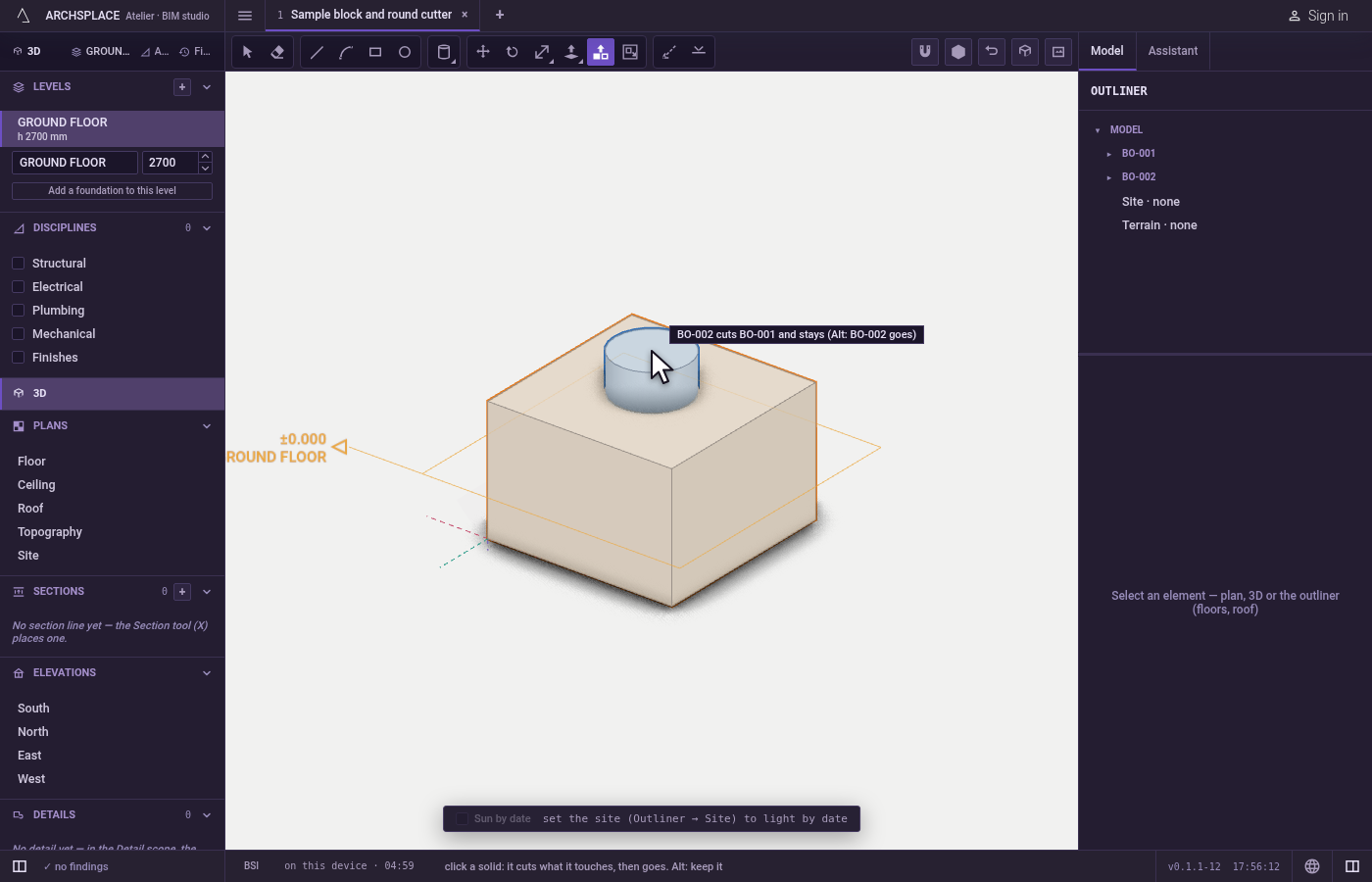The width and height of the screenshot is (1372, 882).
Task: Pick the straight line drawing tool
Action: pyautogui.click(x=317, y=52)
